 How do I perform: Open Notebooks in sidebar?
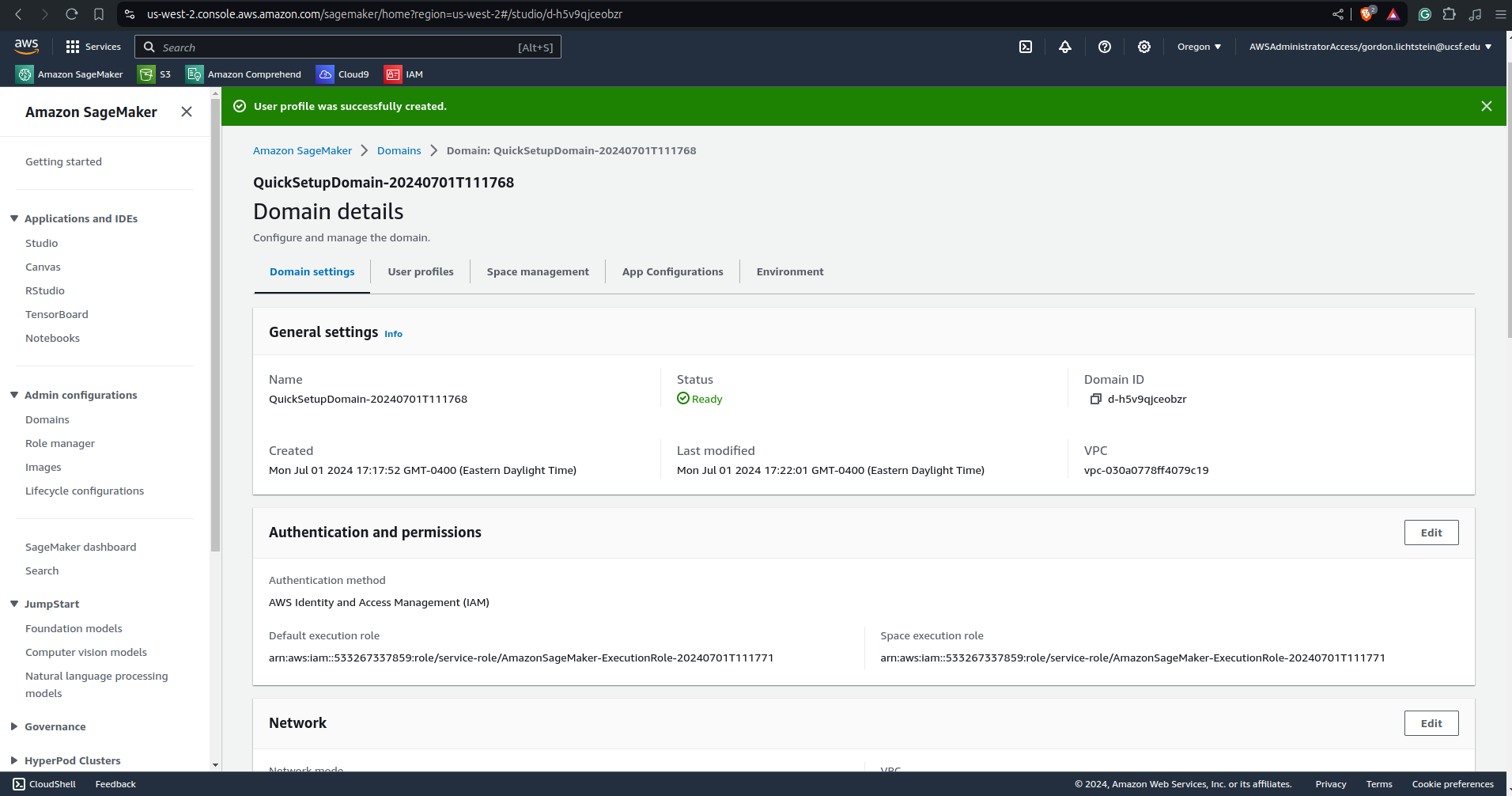(x=52, y=338)
